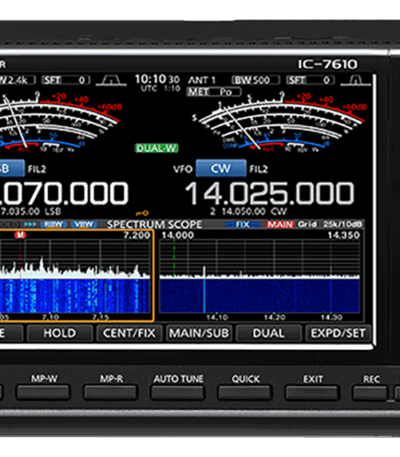Tap the CENT/FIX scope mode button
The image size is (400, 457).
(129, 333)
